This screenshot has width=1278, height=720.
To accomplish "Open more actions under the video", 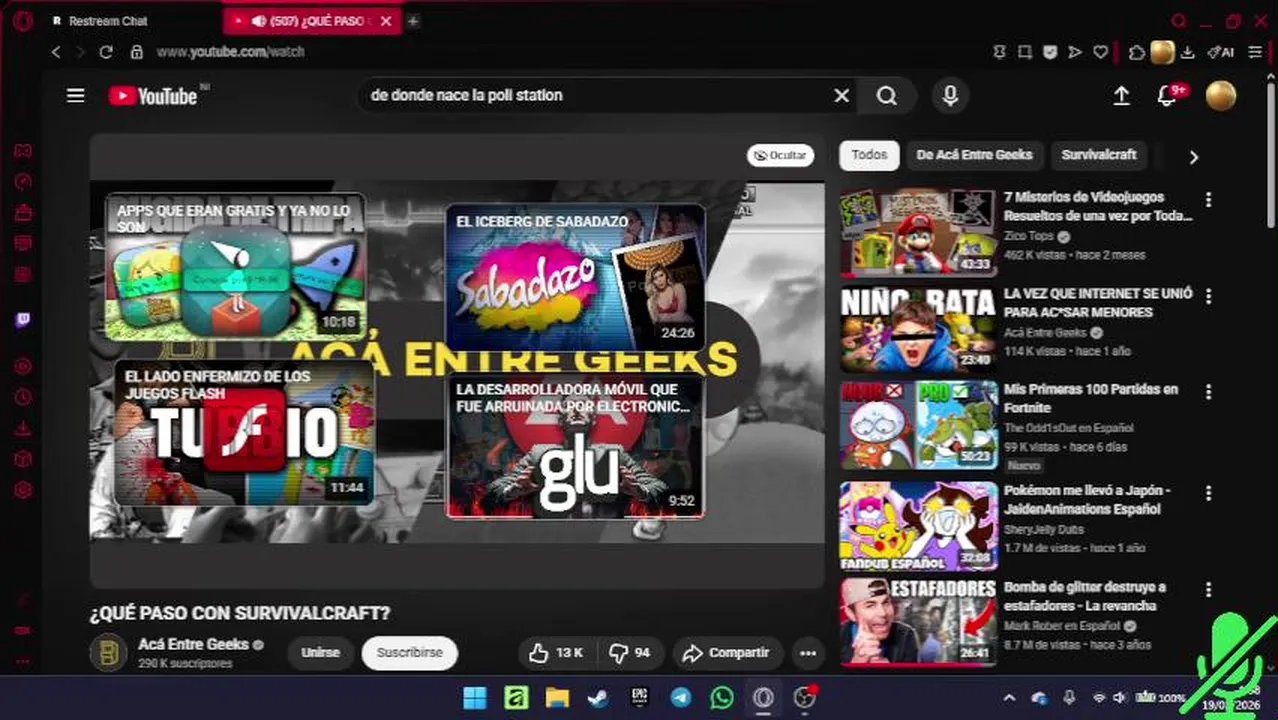I will pos(807,653).
